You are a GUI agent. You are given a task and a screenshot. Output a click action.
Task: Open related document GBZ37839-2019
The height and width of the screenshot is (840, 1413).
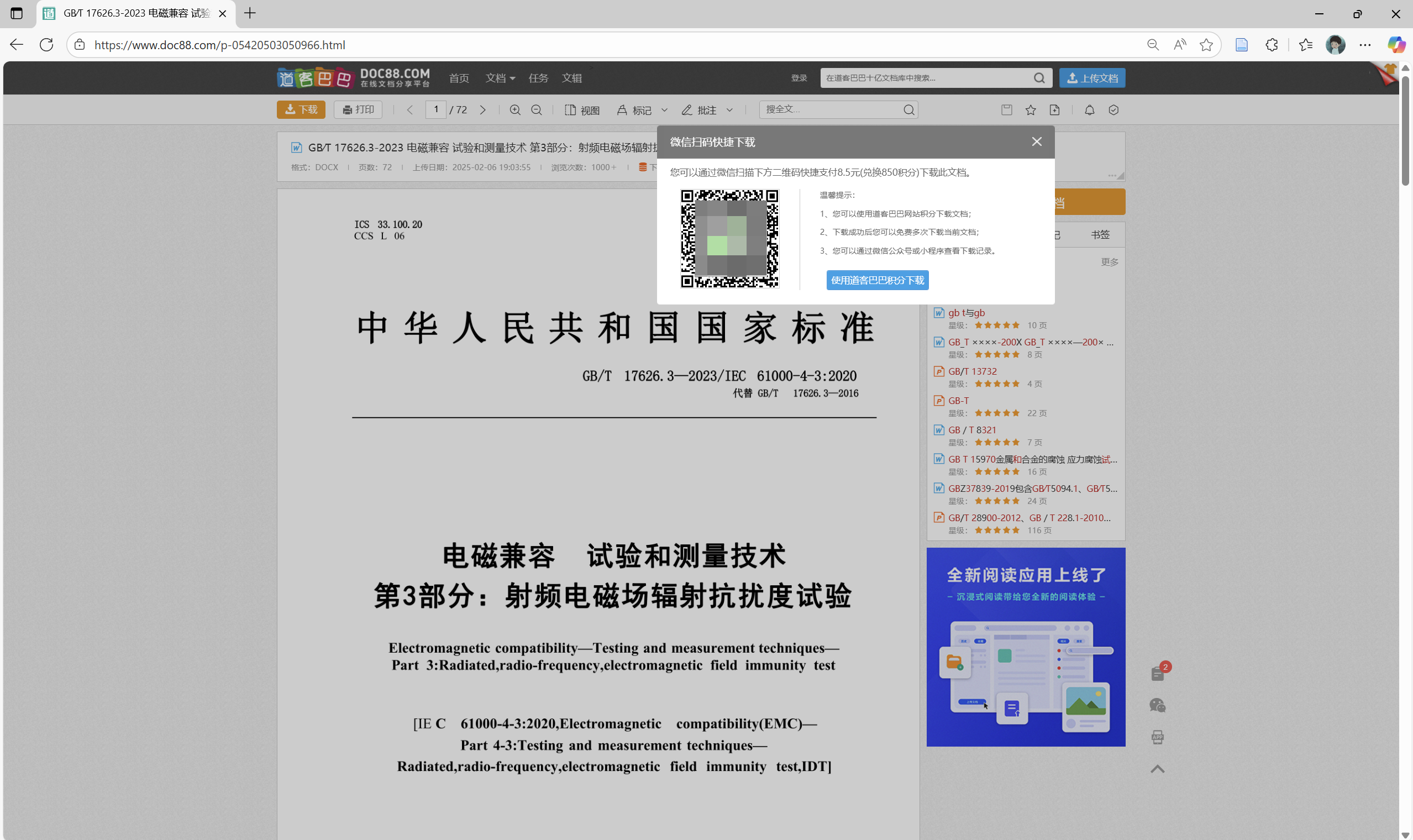click(x=1033, y=489)
